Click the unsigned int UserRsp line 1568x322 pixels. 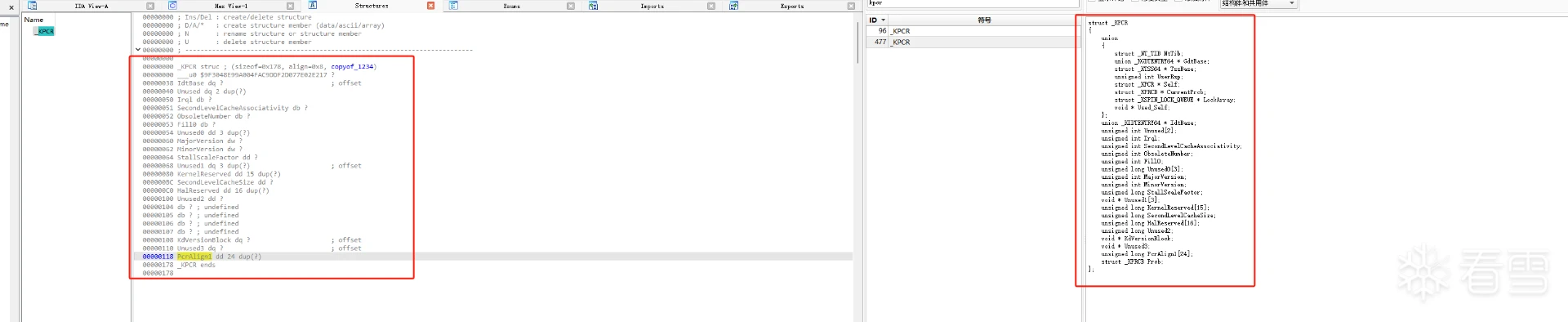pos(1148,77)
